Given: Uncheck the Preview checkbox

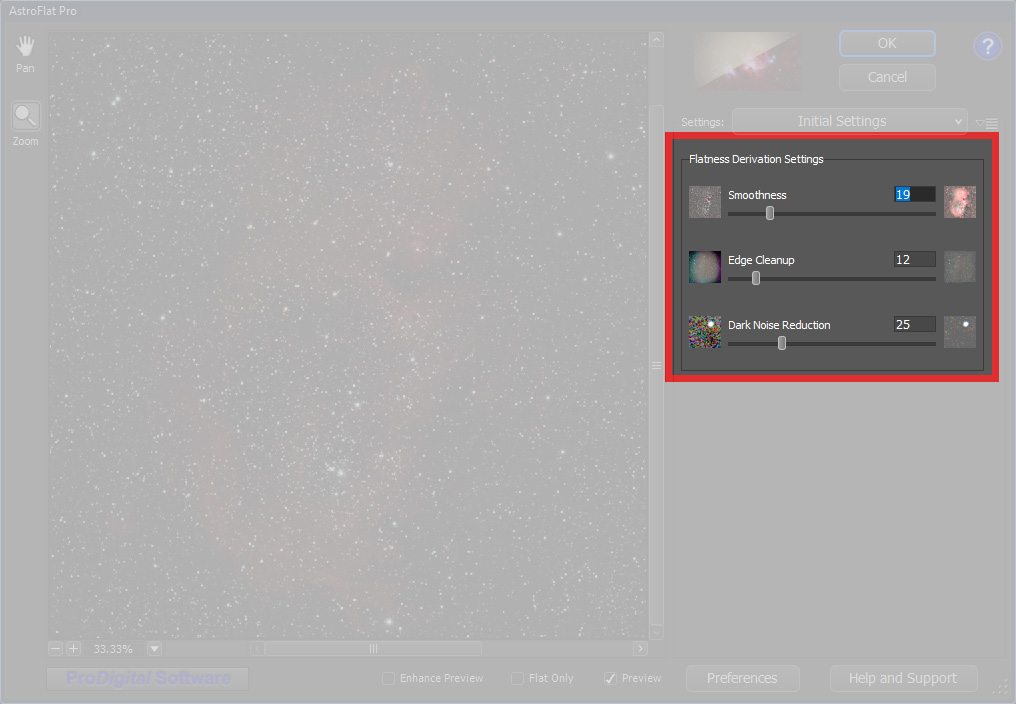Looking at the screenshot, I should click(610, 678).
